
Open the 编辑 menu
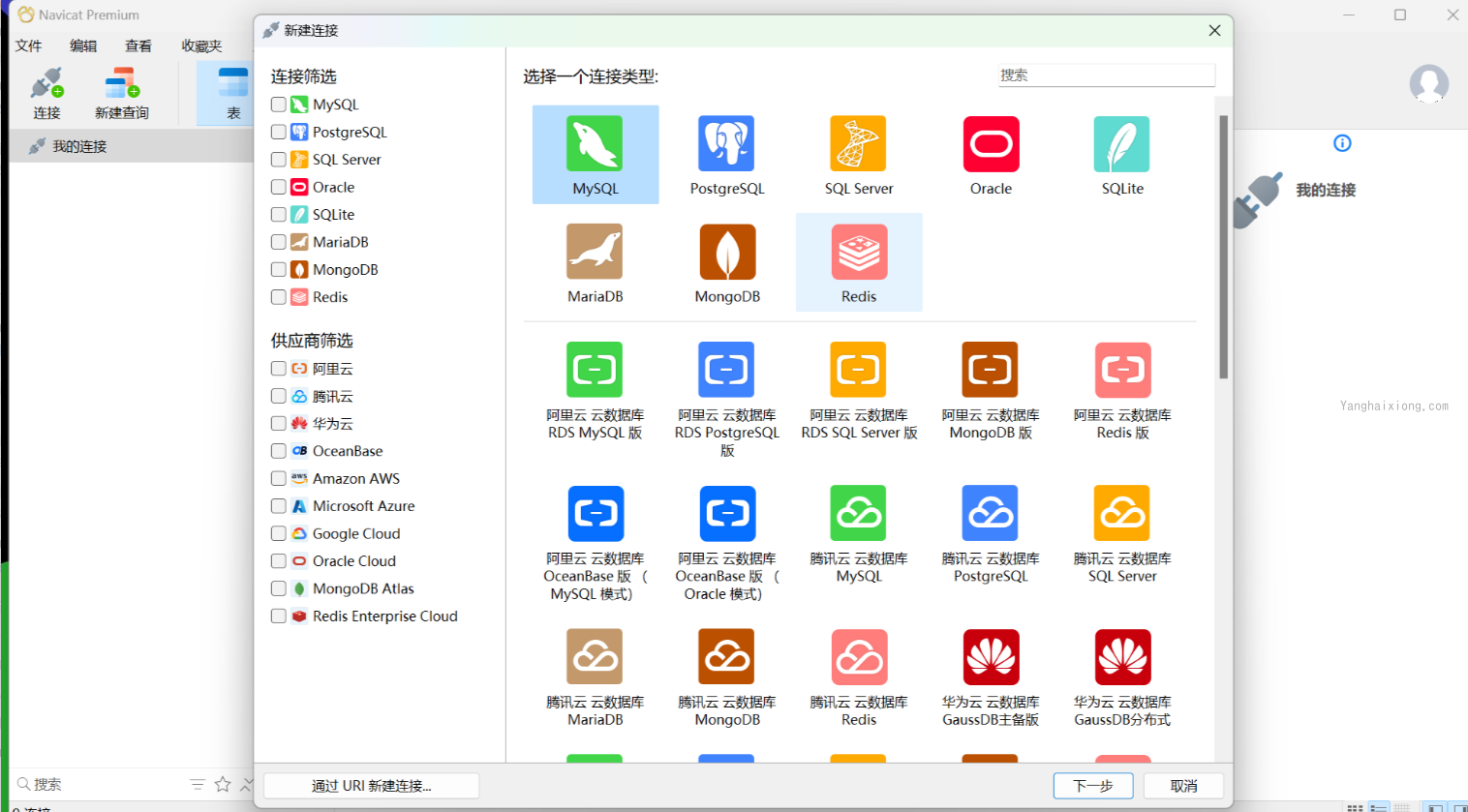[x=83, y=45]
